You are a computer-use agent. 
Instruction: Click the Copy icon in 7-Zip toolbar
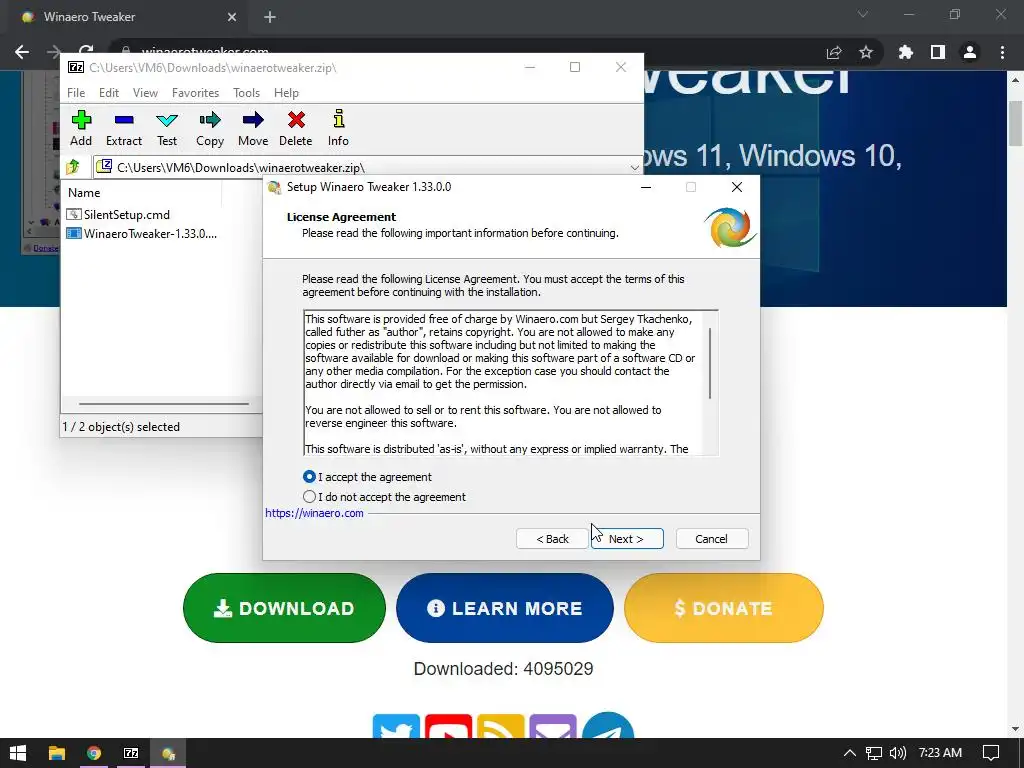click(210, 128)
